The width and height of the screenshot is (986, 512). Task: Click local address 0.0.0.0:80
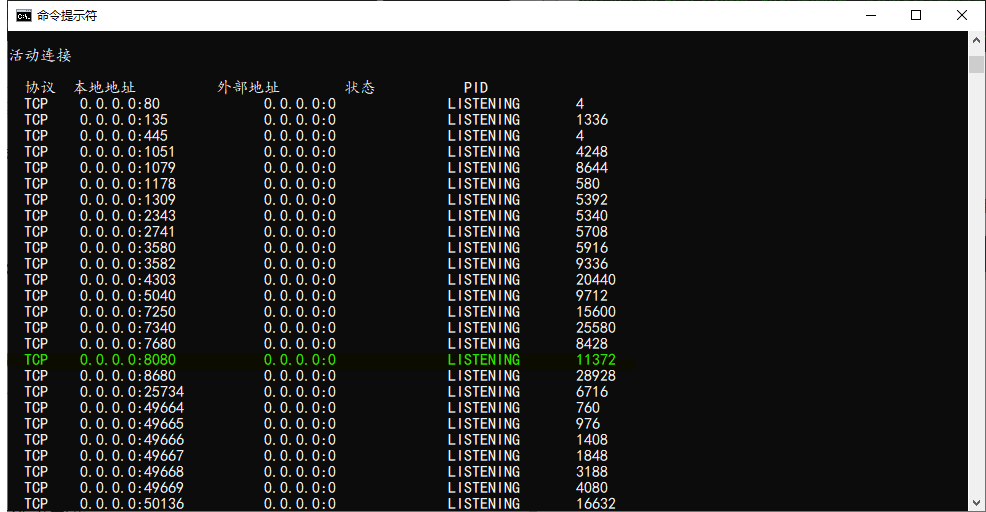tap(119, 104)
